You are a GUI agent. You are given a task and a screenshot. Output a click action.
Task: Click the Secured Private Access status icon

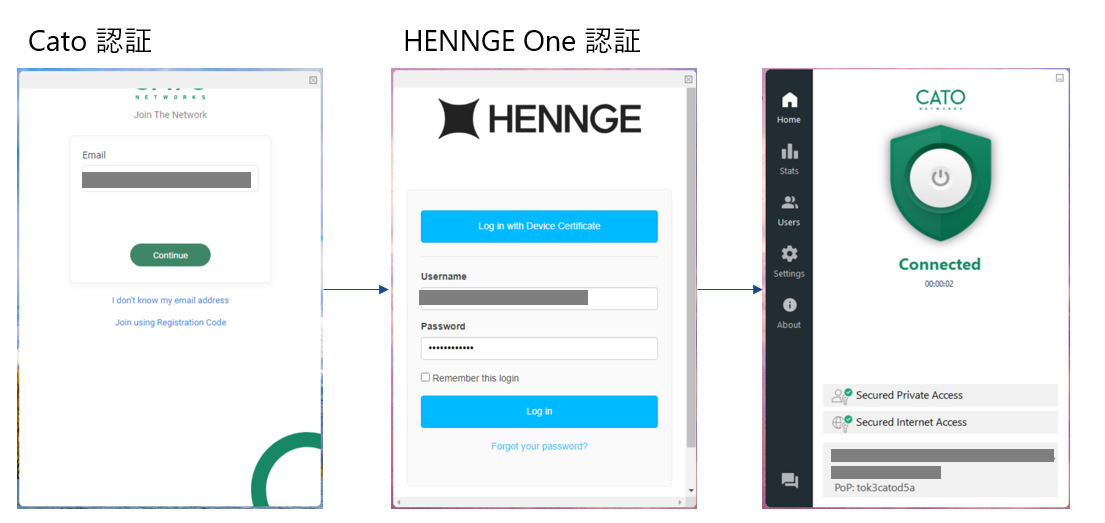pos(841,395)
